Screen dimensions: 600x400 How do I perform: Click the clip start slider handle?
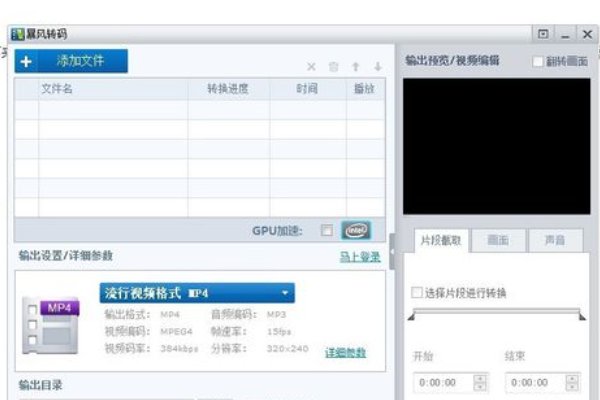[411, 316]
